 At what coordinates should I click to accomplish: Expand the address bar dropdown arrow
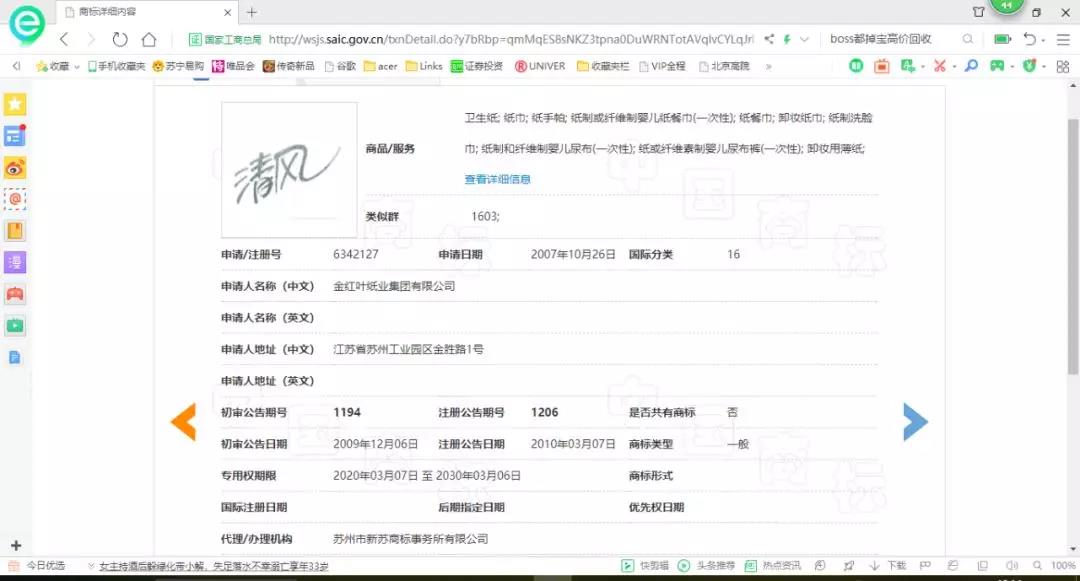(804, 39)
